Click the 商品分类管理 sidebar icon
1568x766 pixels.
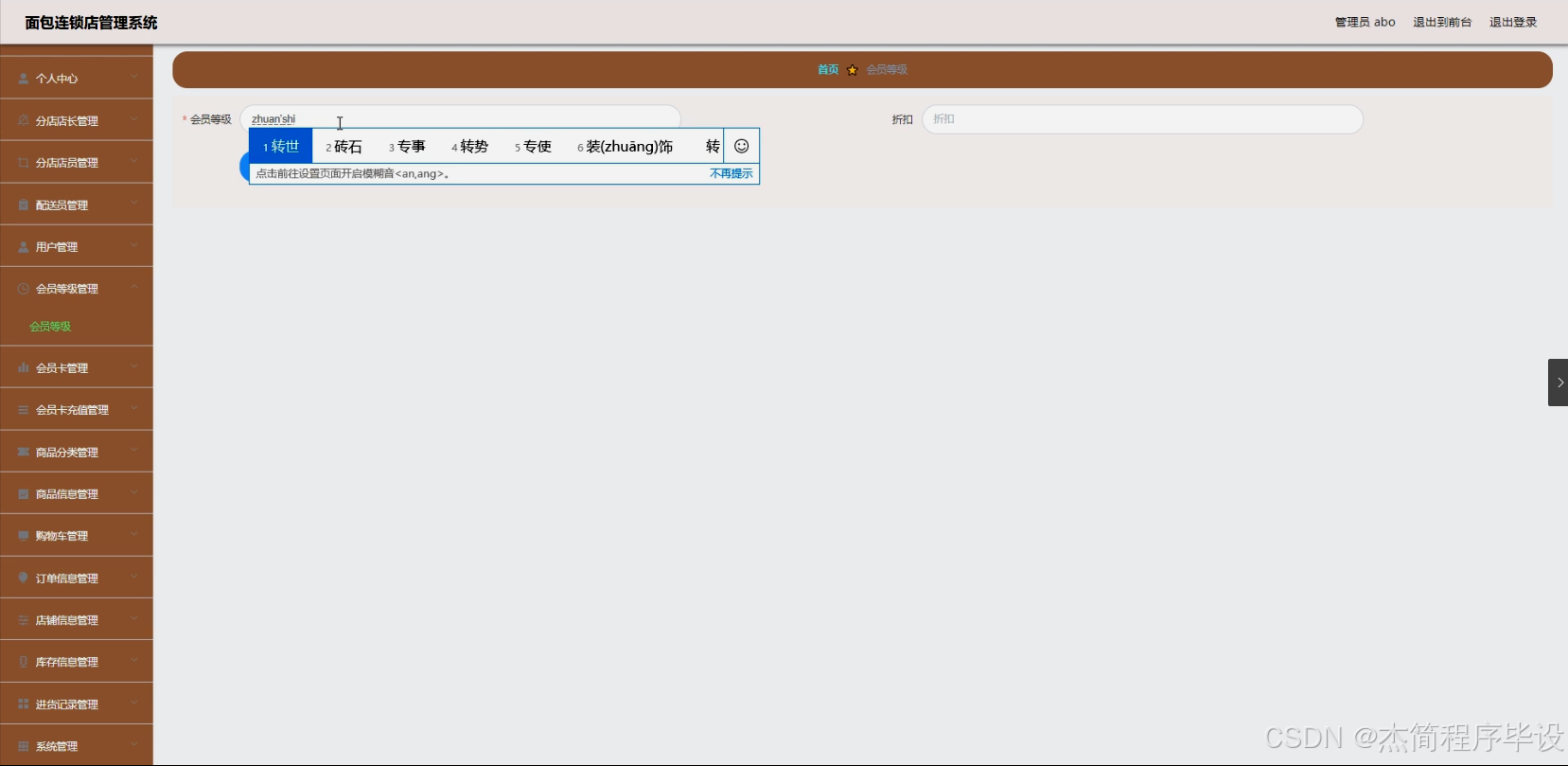click(x=23, y=452)
